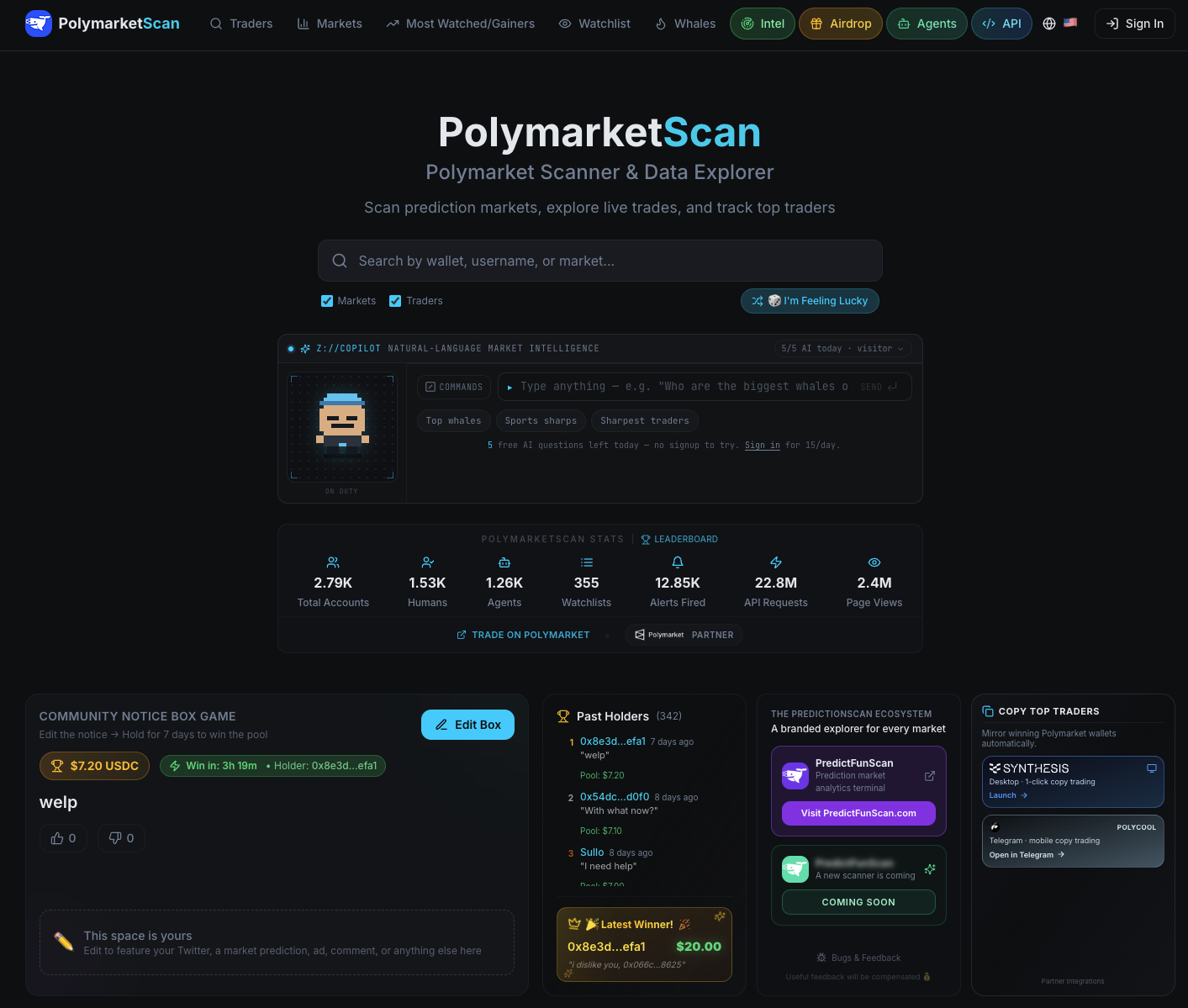Click the Humans stat icon
The image size is (1188, 1008).
click(428, 562)
